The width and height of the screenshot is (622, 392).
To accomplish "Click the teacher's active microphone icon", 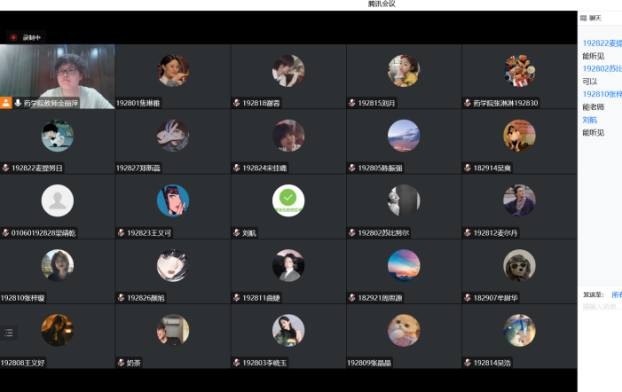I will 18,103.
